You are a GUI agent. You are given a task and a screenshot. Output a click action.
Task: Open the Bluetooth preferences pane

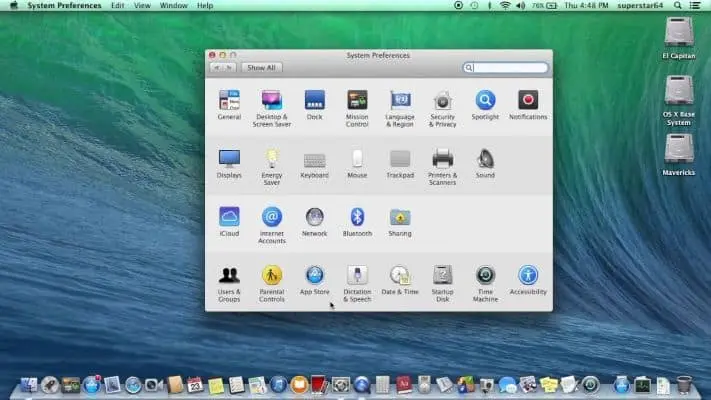pos(357,222)
